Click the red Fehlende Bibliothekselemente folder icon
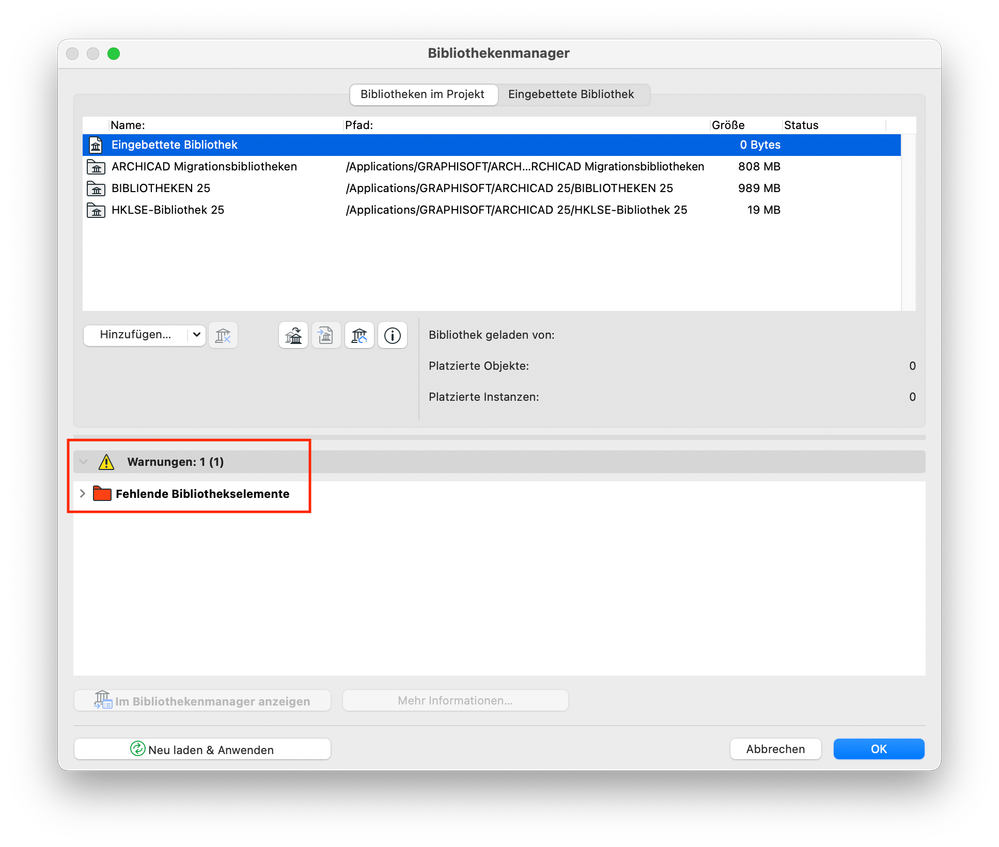This screenshot has width=999, height=847. click(102, 493)
